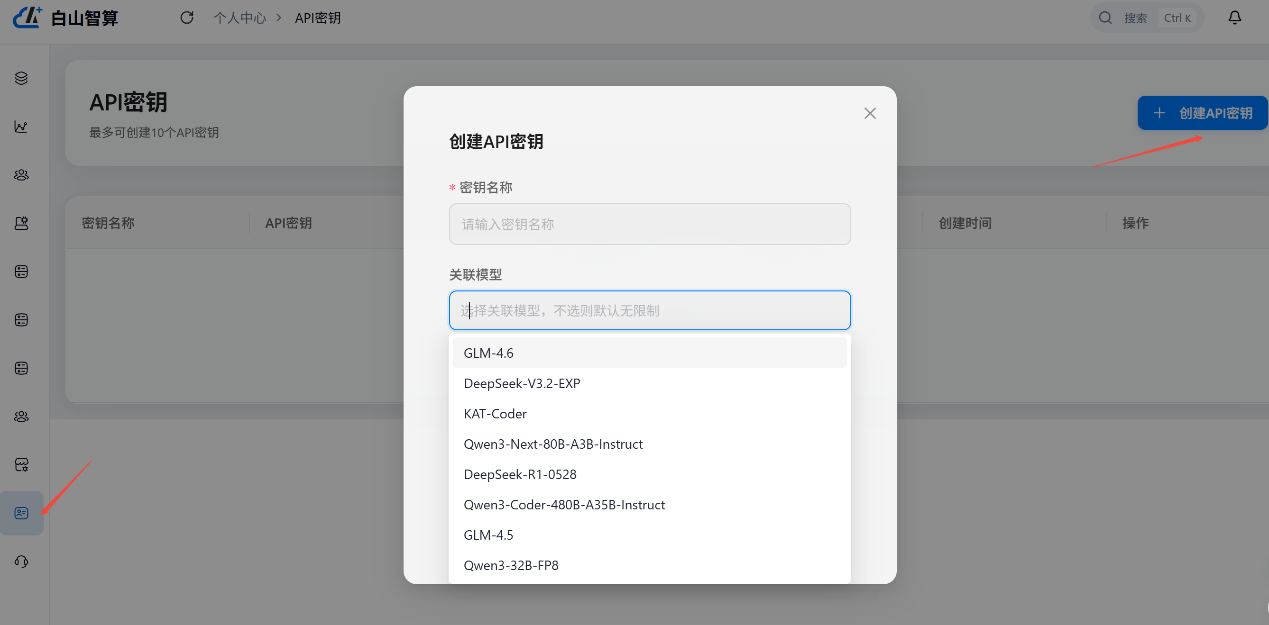Click the Ctrl K shortcut badge
Screen dimensions: 1269x625
point(1177,18)
